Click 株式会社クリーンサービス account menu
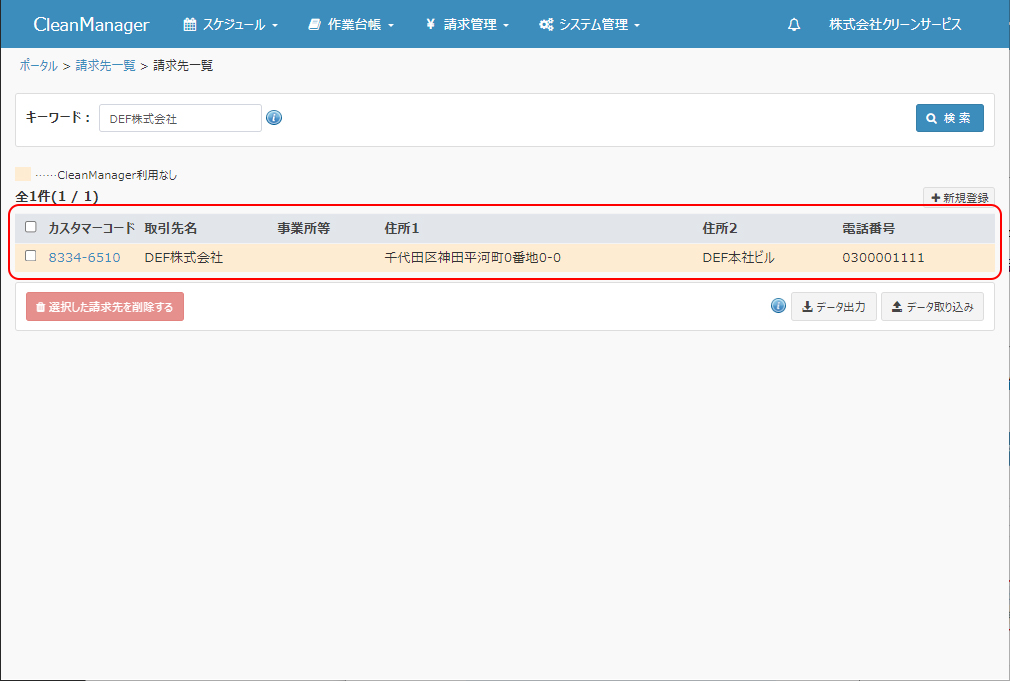Viewport: 1010px width, 681px height. click(895, 25)
